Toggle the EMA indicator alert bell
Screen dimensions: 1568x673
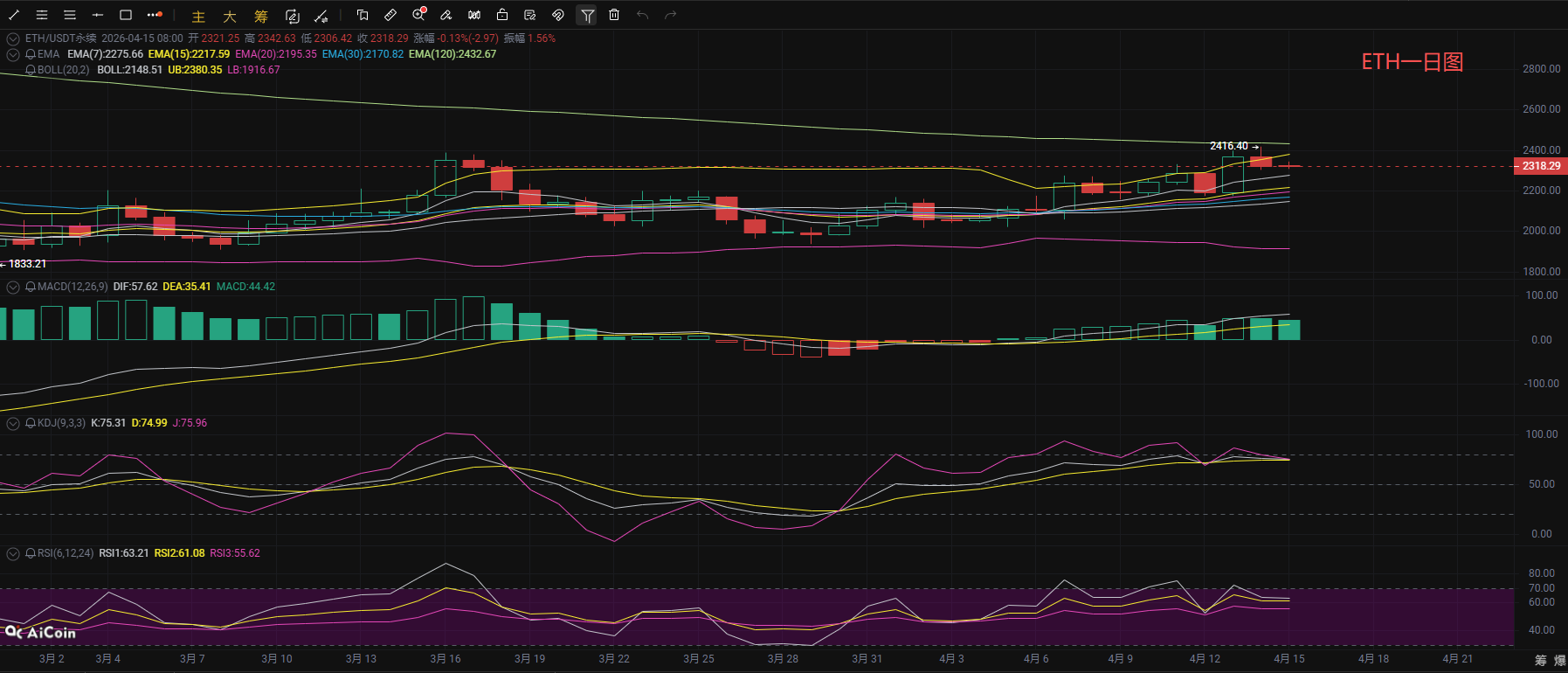pos(31,54)
